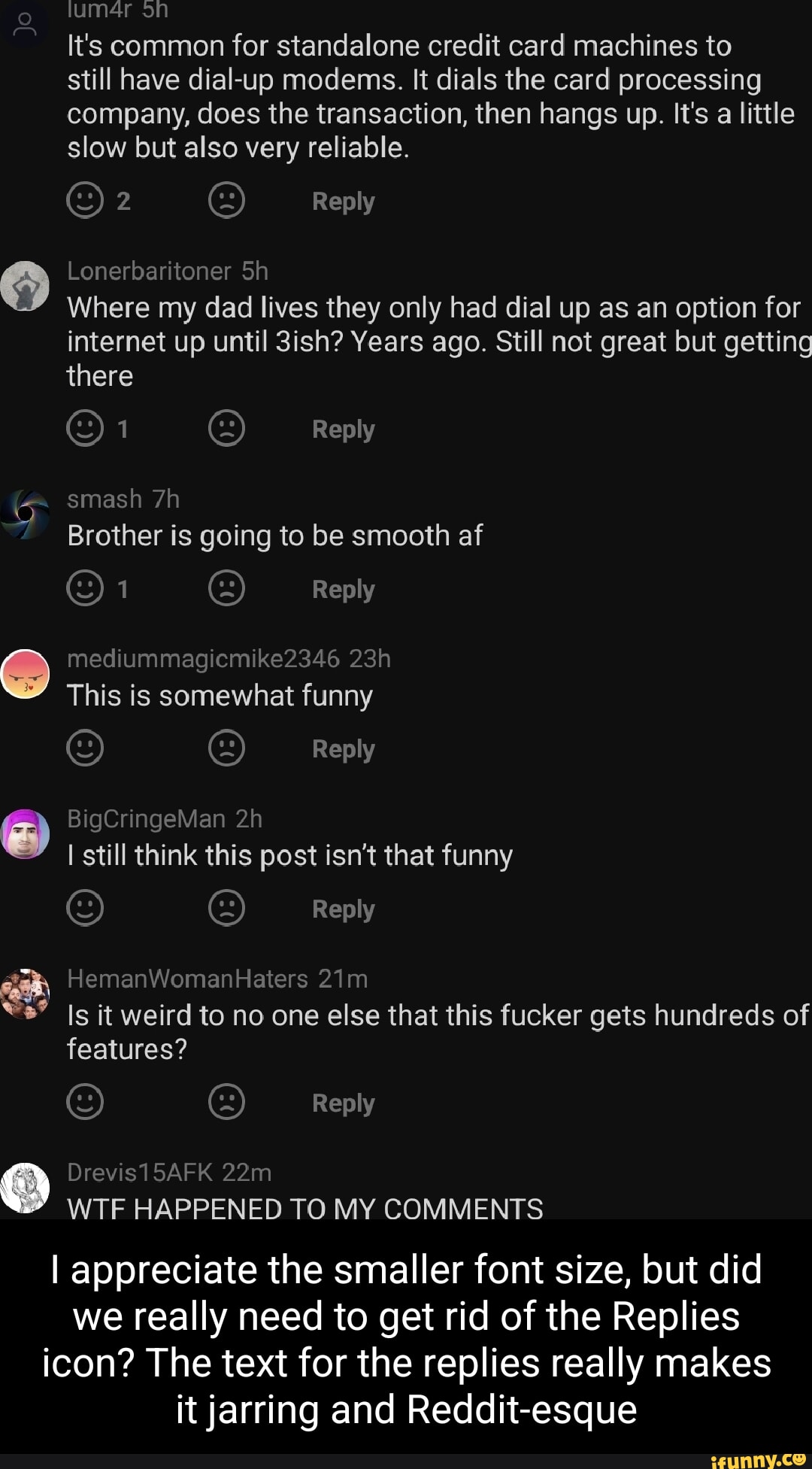812x1469 pixels.
Task: Open Lonerbaritoner's profile avatar
Action: (26, 286)
